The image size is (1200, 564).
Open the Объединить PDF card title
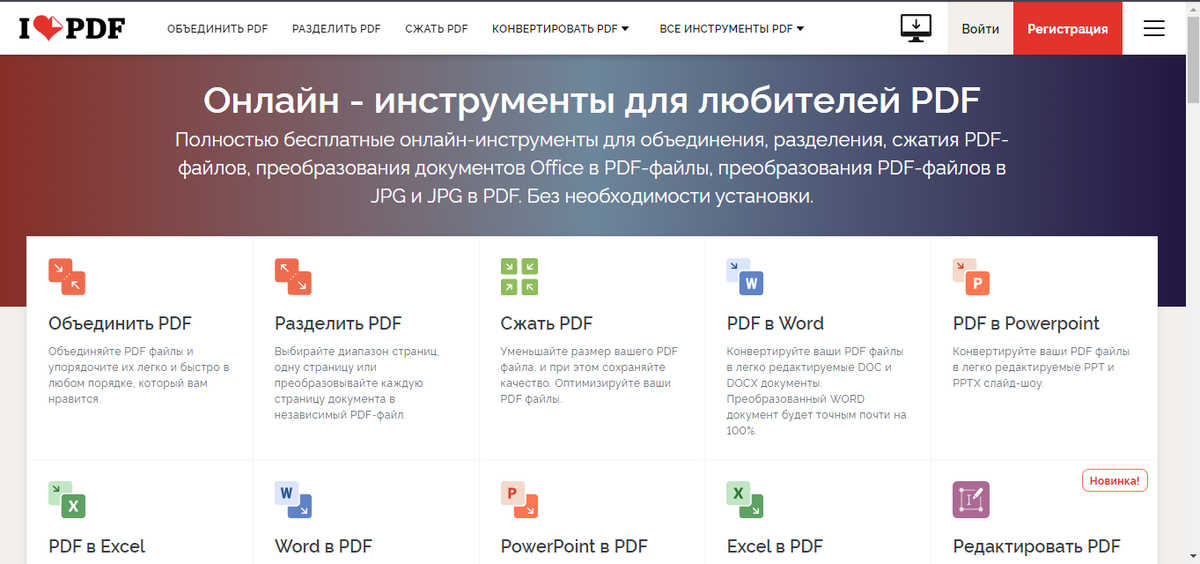(120, 323)
